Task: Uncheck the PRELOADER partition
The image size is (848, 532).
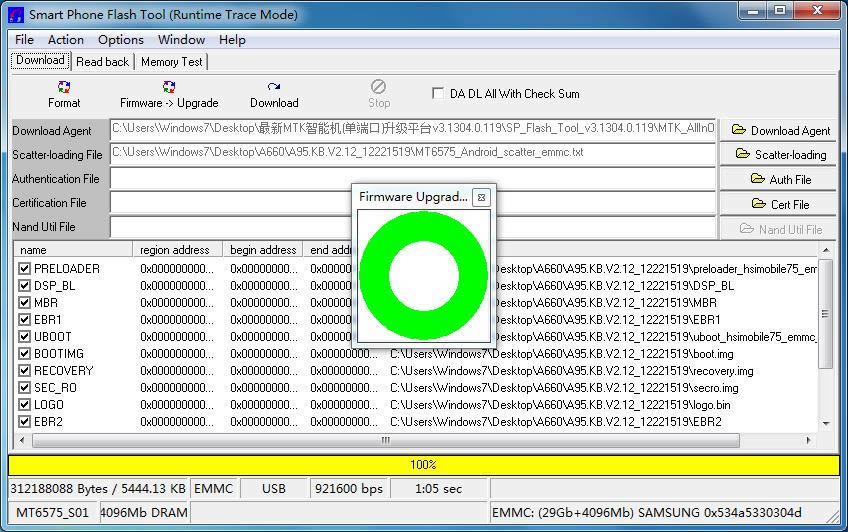Action: click(25, 269)
